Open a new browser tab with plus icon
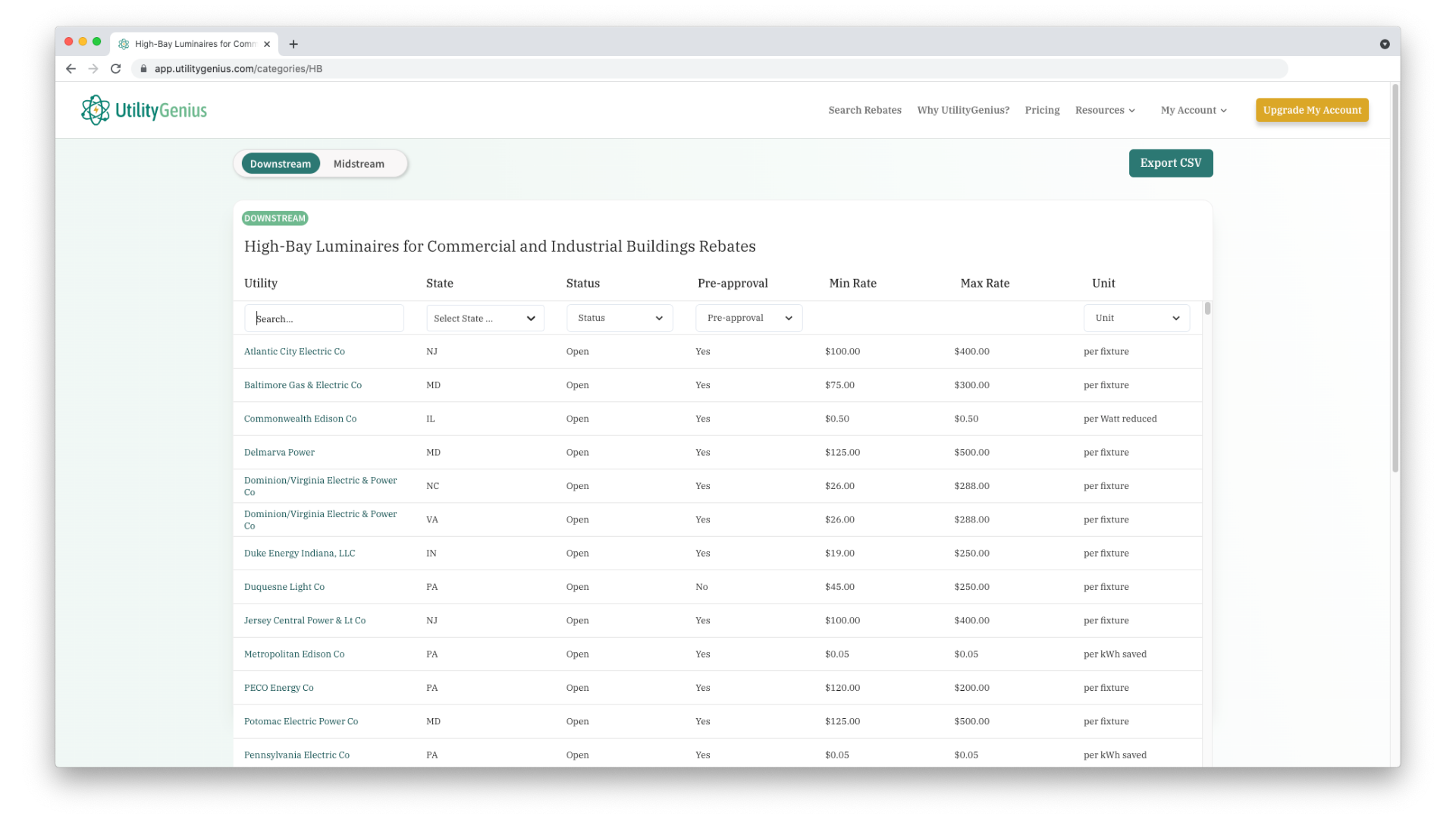This screenshot has width=1456, height=819. point(293,44)
